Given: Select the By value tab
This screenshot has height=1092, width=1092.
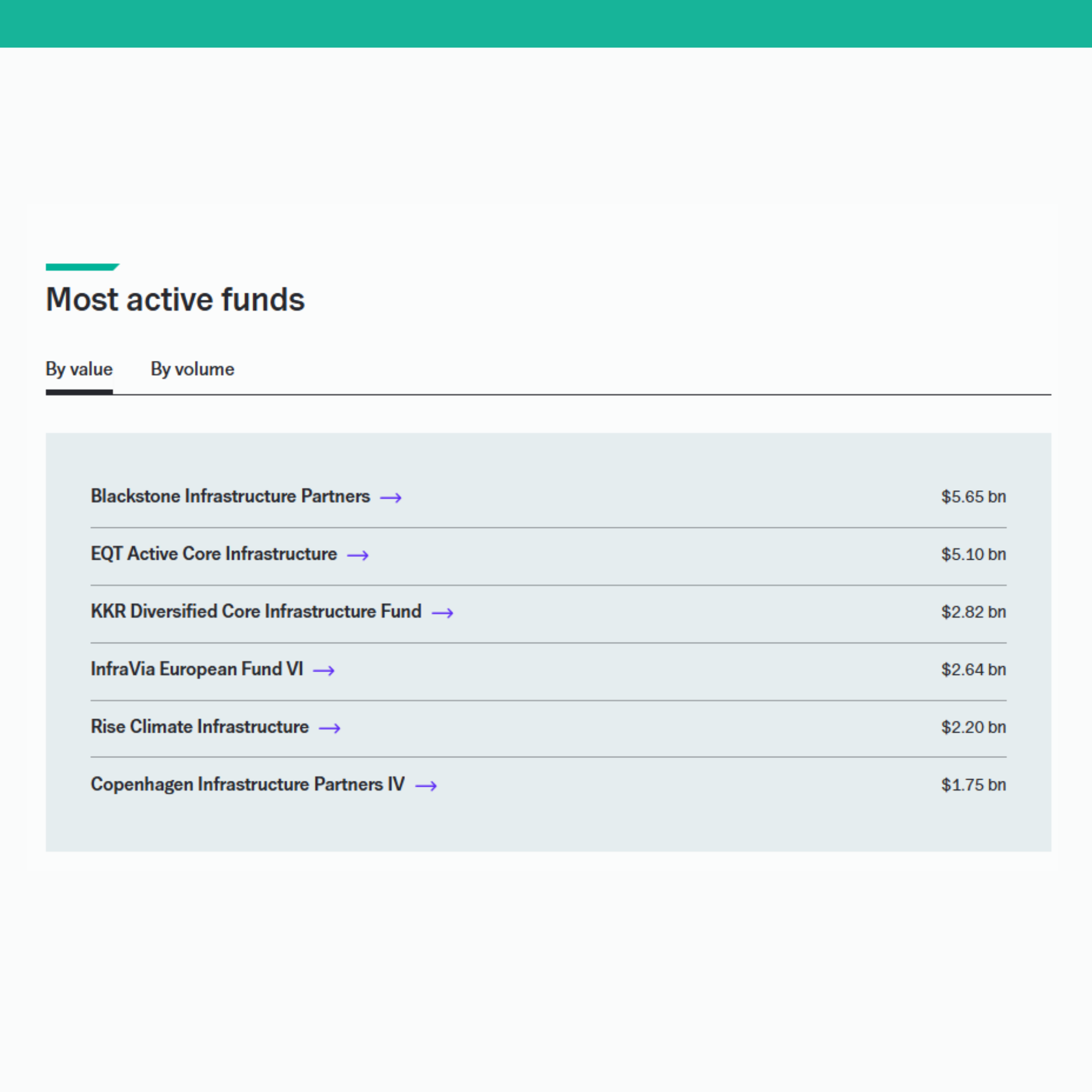Looking at the screenshot, I should click(x=79, y=369).
